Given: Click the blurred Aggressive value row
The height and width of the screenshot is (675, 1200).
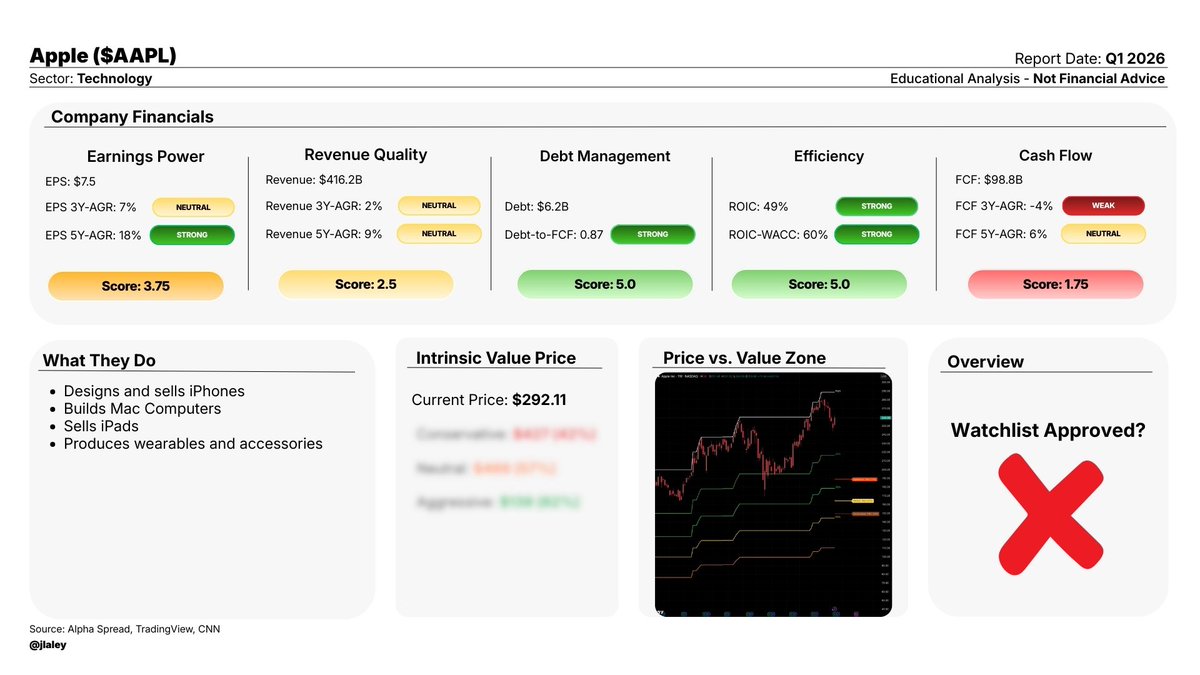Looking at the screenshot, I should pos(497,502).
